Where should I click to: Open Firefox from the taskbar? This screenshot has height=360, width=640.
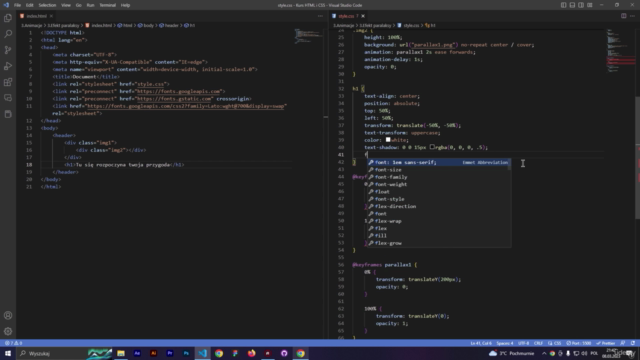click(251, 353)
